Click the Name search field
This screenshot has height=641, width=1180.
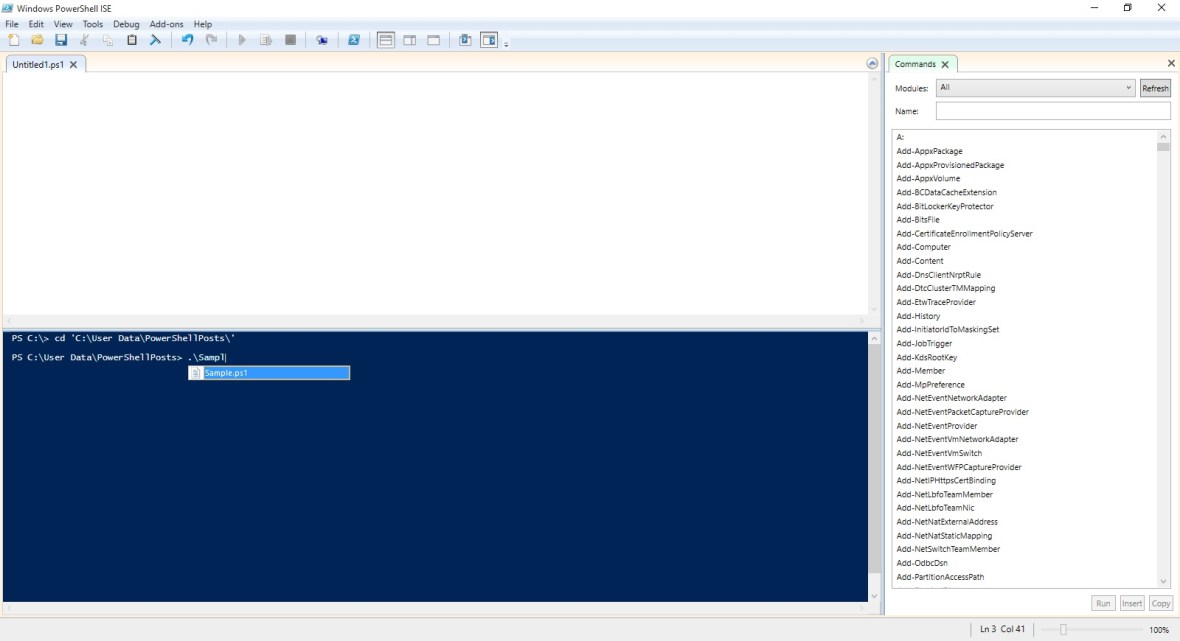click(x=1052, y=111)
